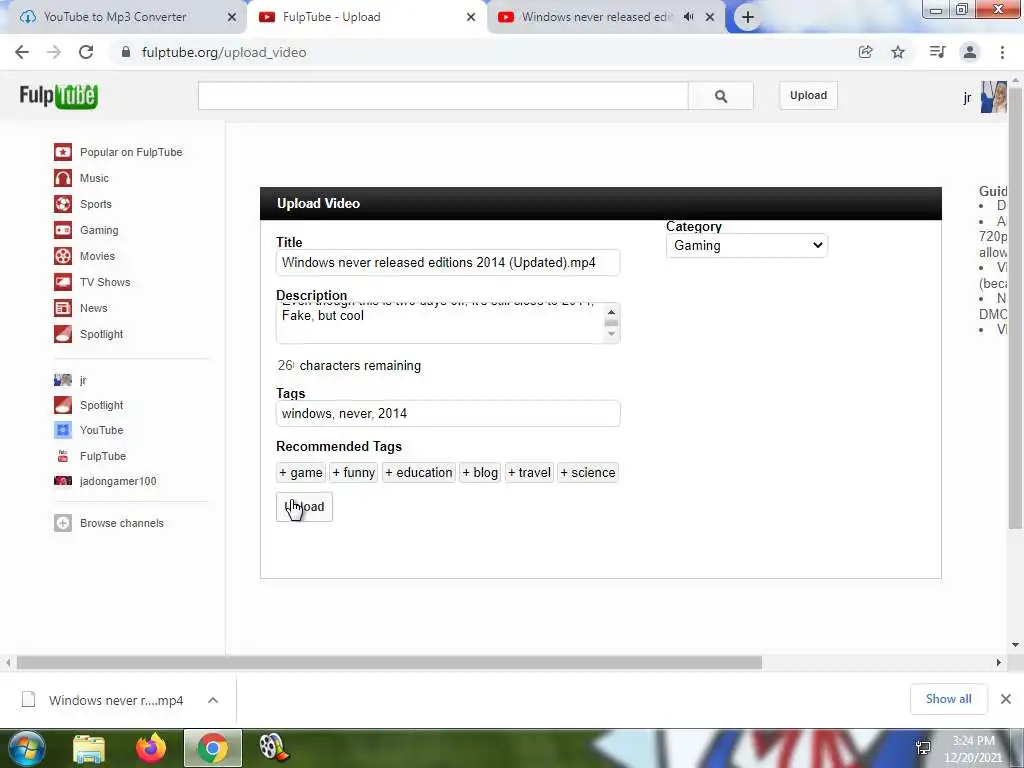Add the recommended tag game
Screen dimensions: 1024x768
pos(300,472)
